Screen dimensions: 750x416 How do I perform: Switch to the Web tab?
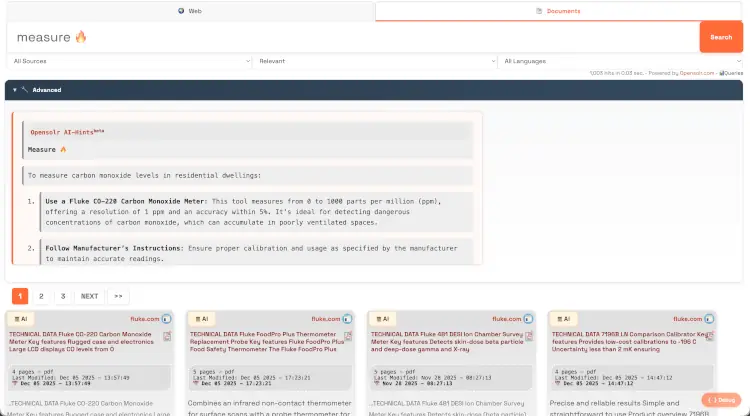click(190, 11)
